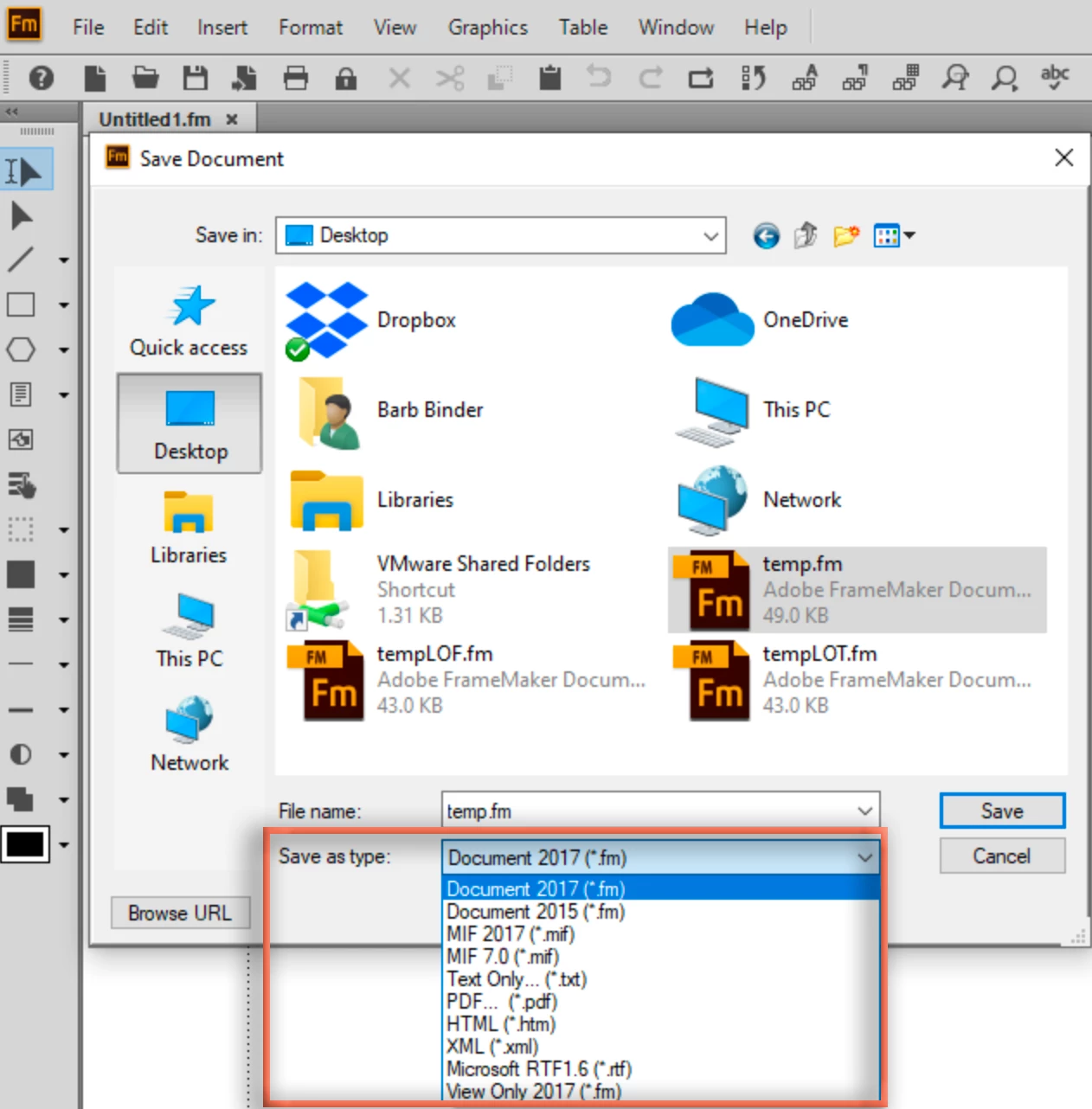Collapse the Save as type dropdown
The width and height of the screenshot is (1092, 1109).
864,857
